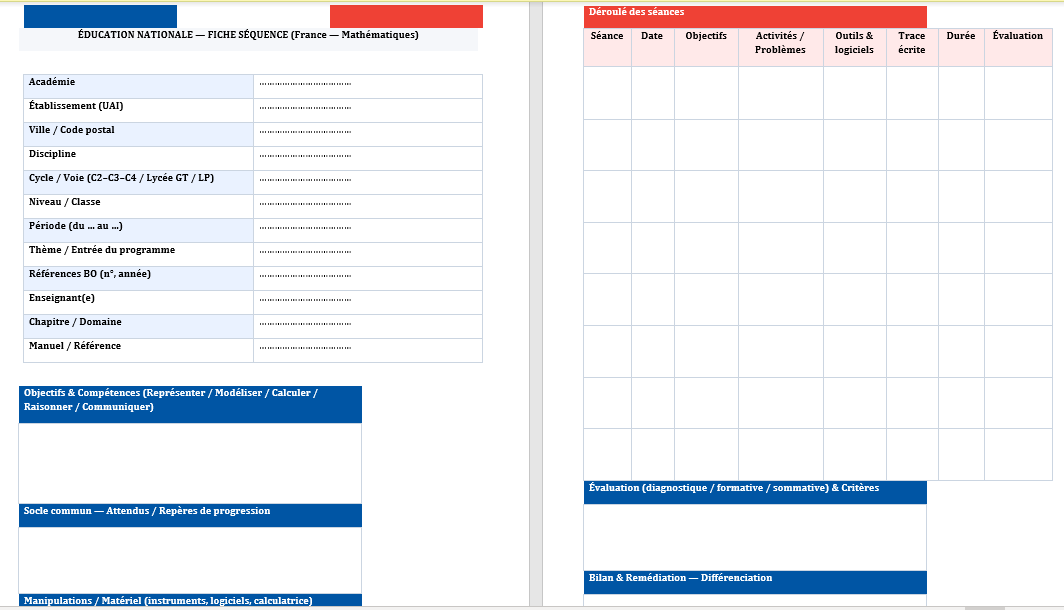
Task: Click the ÉDUCATION NATIONALE title text
Action: pos(248,36)
